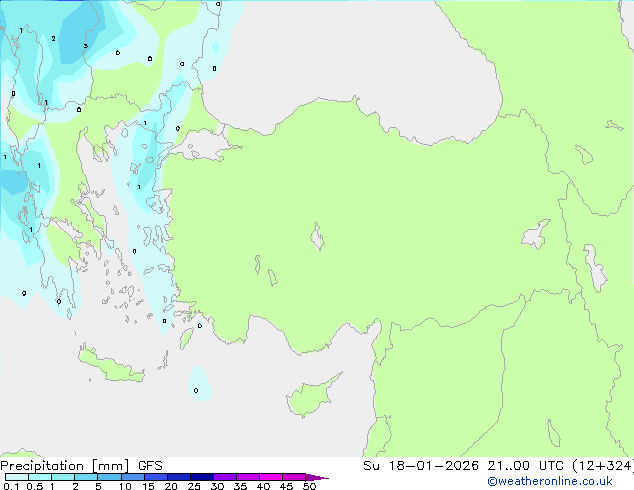
Task: Select the 40–45 mm magenta swatch
Action: coord(271,477)
